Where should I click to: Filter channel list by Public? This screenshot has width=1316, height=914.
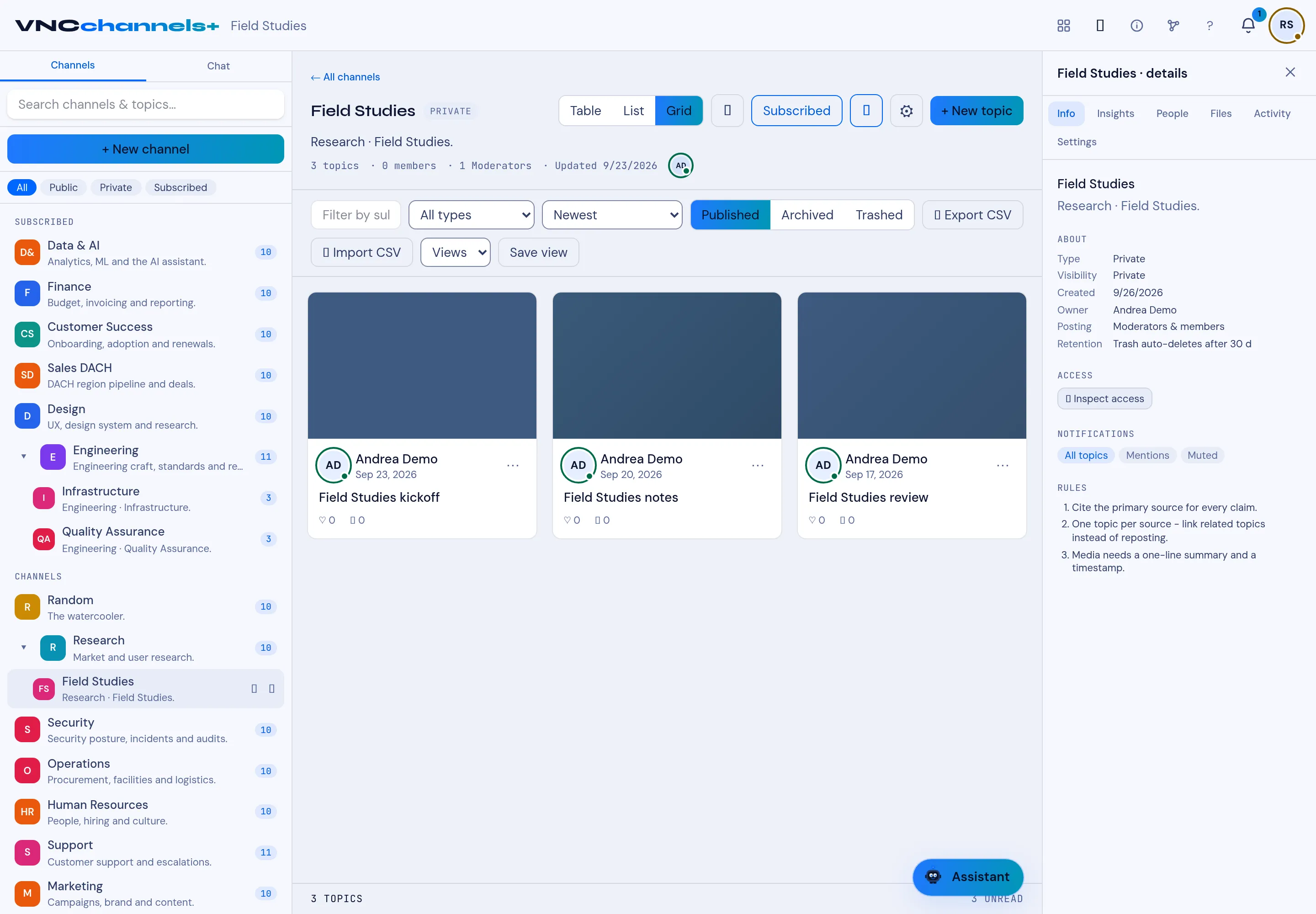(x=63, y=187)
